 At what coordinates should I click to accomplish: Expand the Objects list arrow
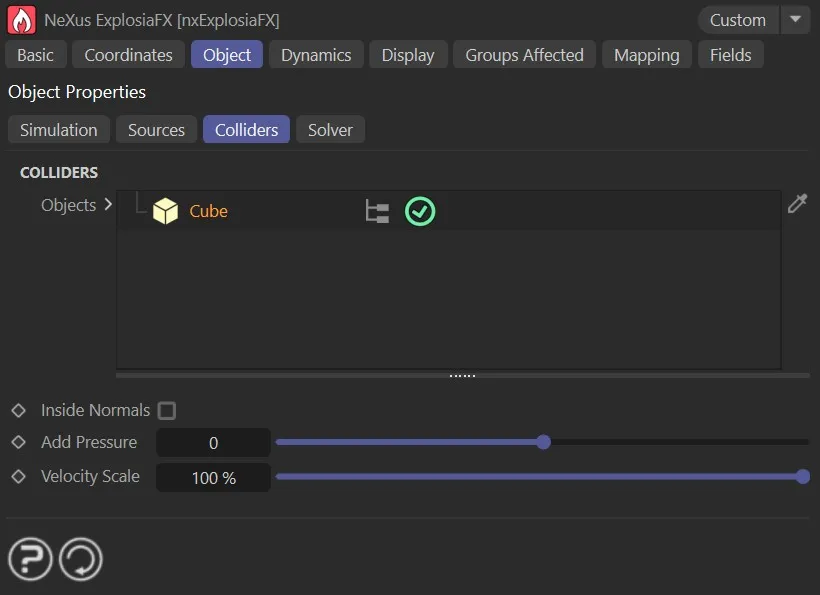click(108, 205)
